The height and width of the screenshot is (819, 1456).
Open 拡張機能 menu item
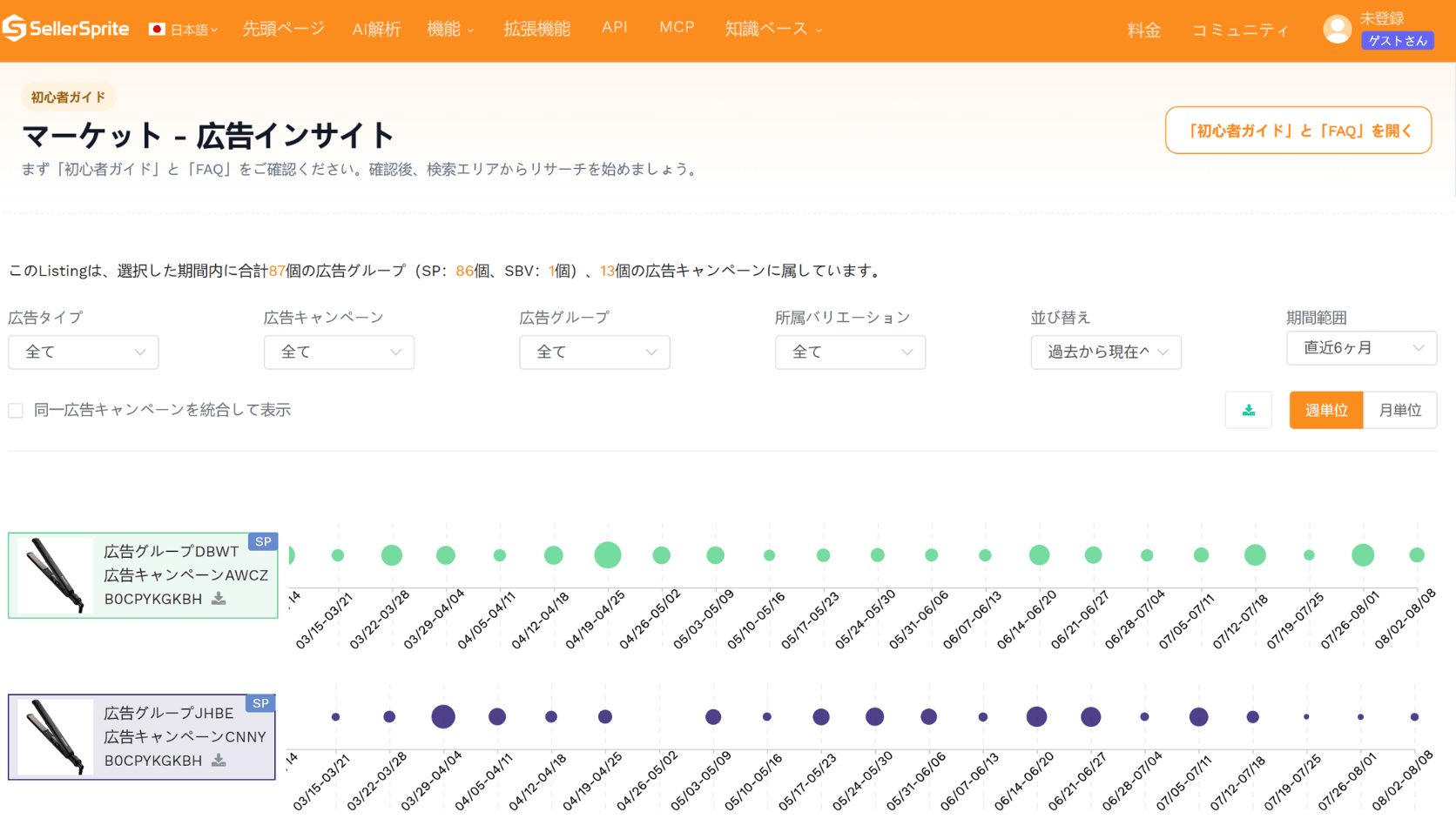(x=537, y=29)
